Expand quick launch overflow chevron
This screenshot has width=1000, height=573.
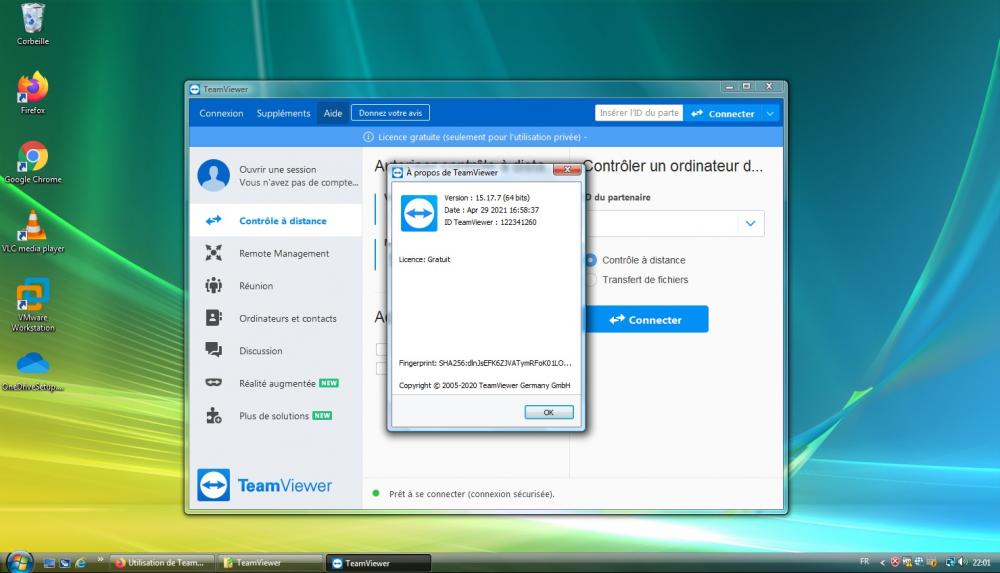[100, 560]
